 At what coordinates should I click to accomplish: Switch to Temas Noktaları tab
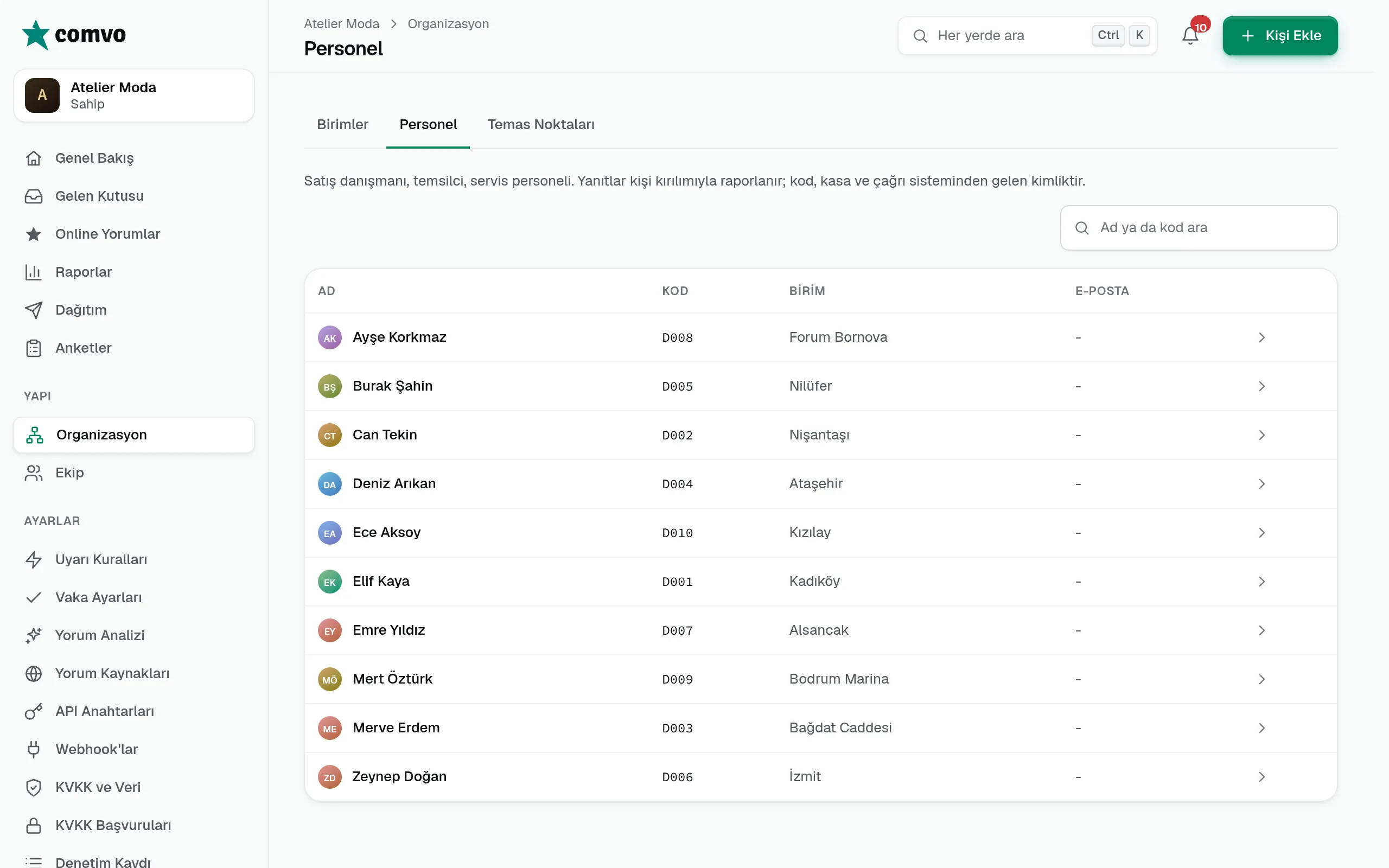tap(540, 125)
